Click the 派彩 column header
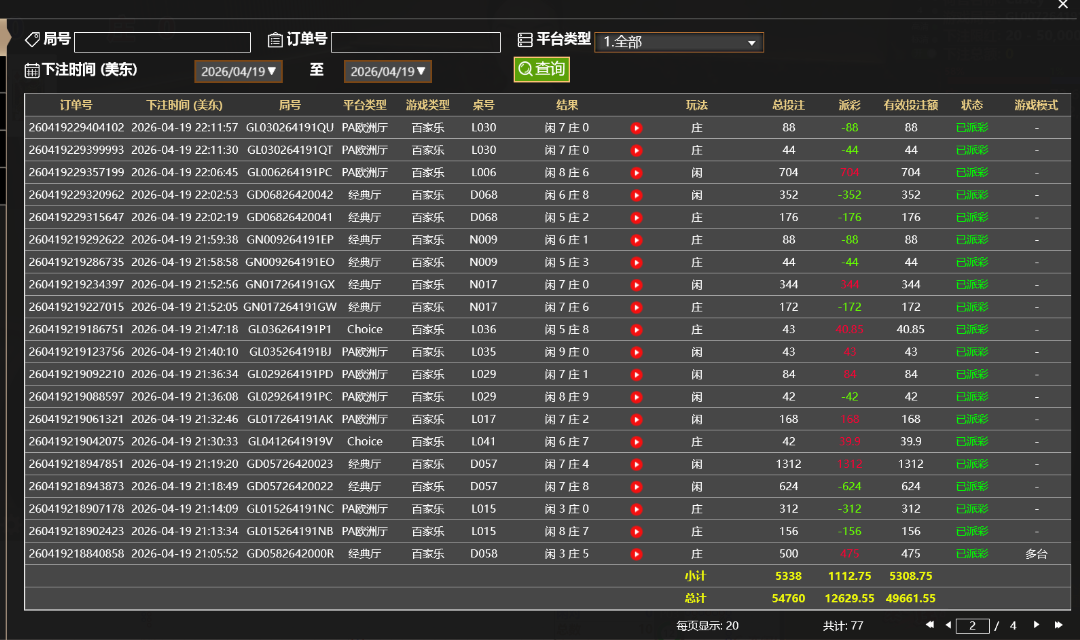 click(849, 105)
